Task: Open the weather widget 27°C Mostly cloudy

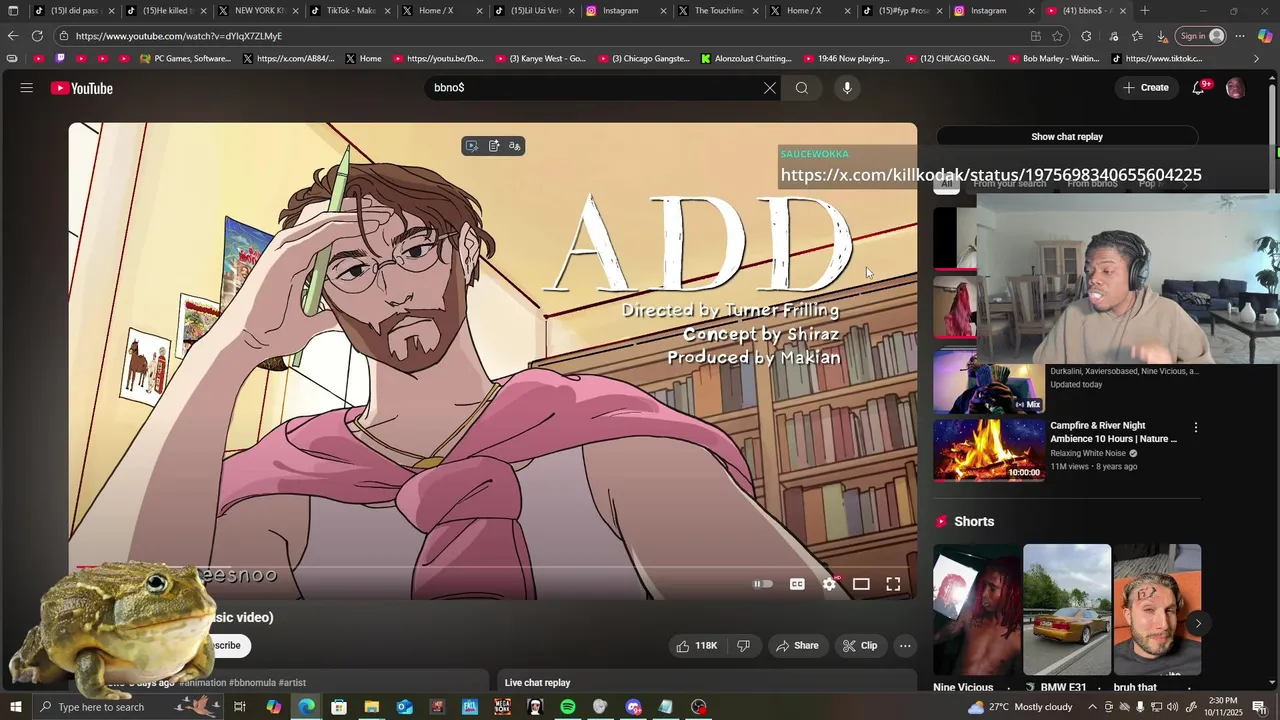Action: tap(1020, 707)
